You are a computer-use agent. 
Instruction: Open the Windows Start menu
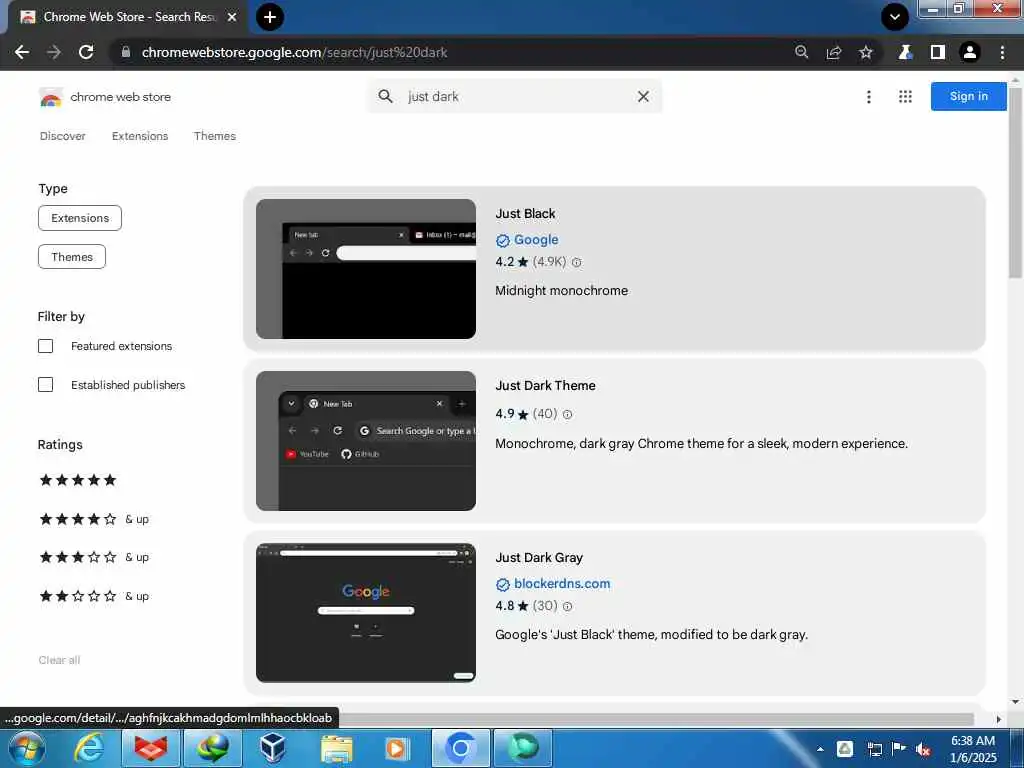point(27,748)
